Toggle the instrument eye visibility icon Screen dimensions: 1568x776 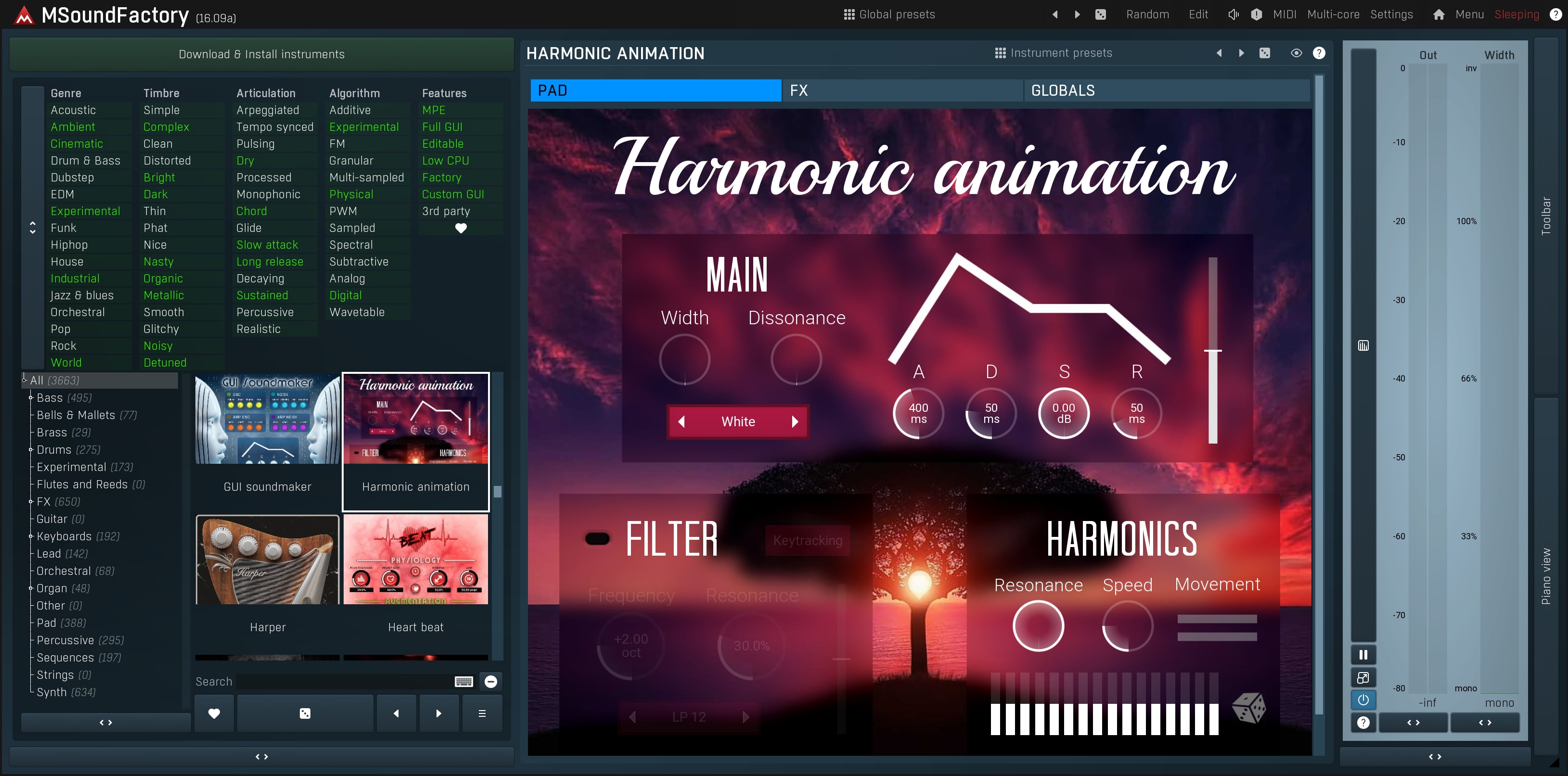click(x=1297, y=53)
